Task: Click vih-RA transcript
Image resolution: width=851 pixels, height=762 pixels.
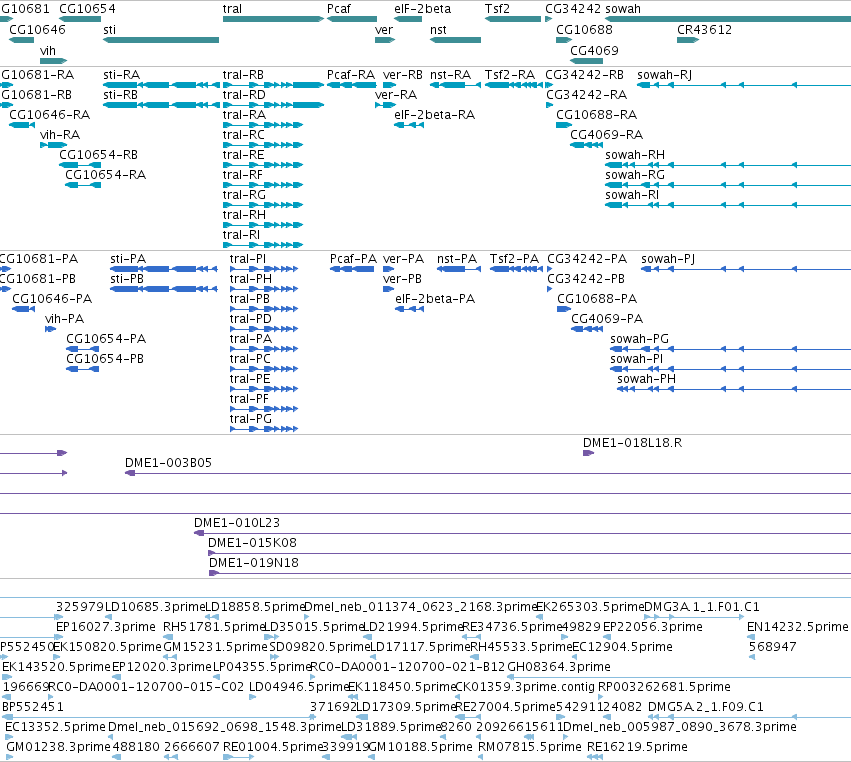Action: [53, 145]
